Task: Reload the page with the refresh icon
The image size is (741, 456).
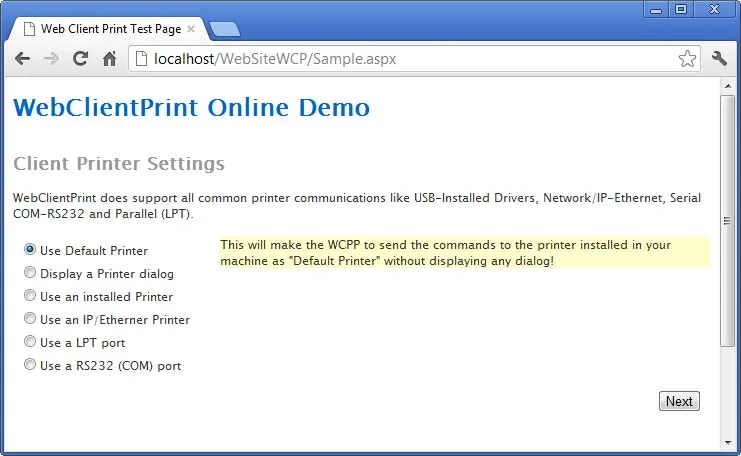Action: point(80,59)
